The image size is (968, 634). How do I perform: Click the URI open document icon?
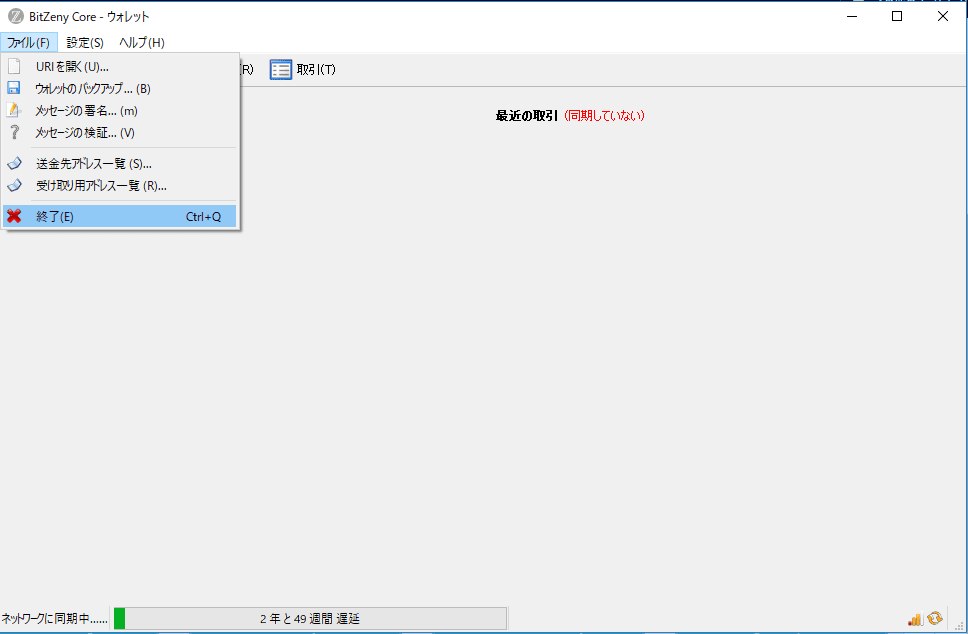point(14,66)
